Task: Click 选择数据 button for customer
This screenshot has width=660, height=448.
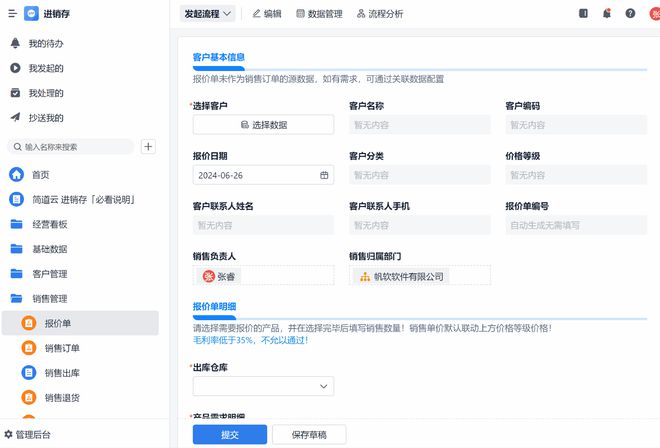Action: coord(263,125)
